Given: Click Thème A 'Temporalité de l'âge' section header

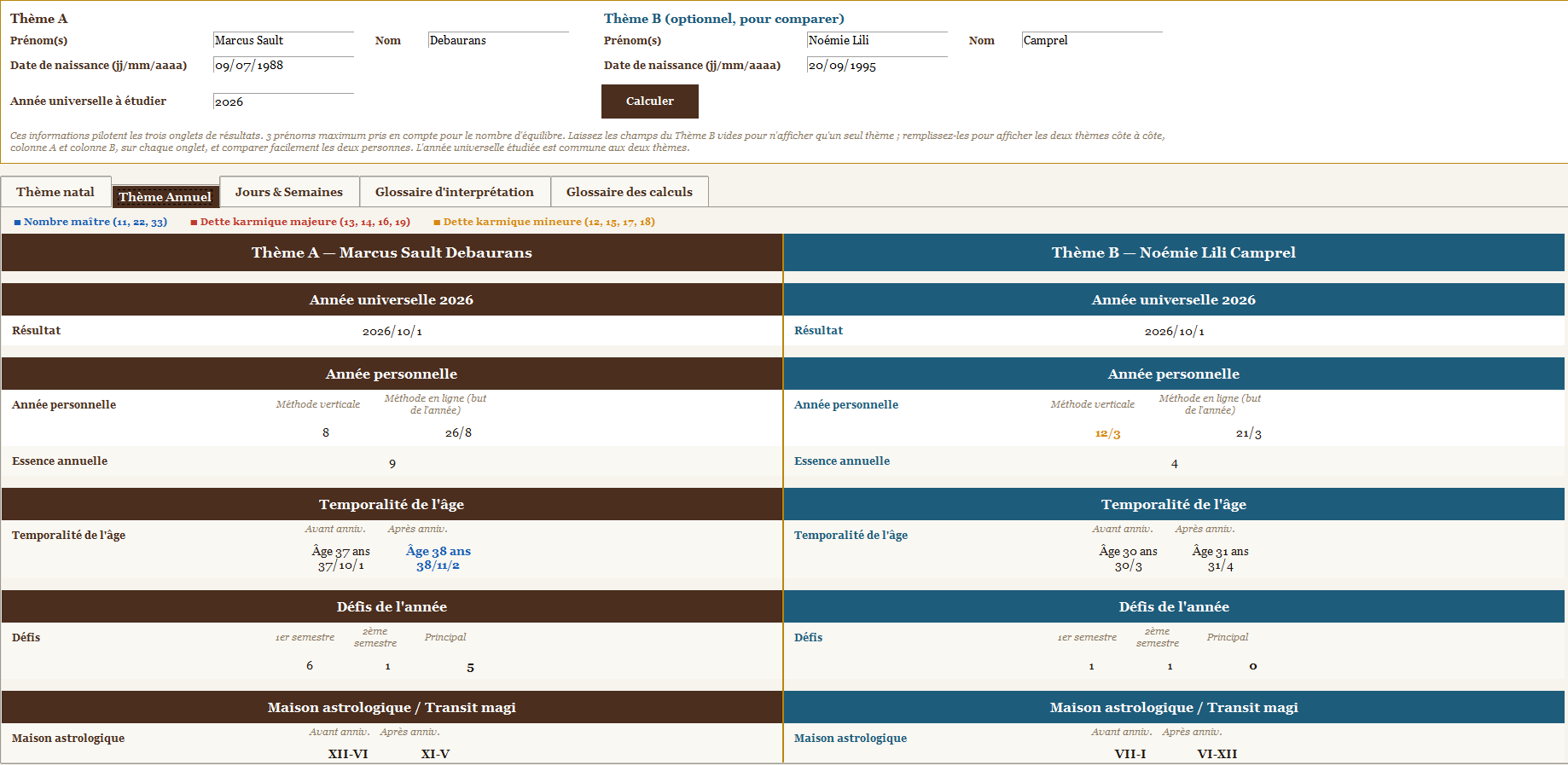Looking at the screenshot, I should [392, 504].
